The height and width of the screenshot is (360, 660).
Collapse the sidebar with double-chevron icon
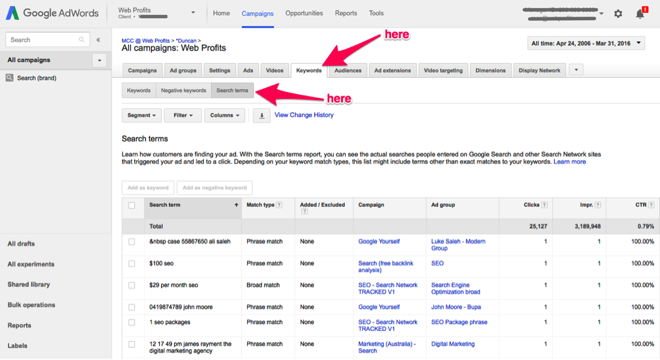[x=98, y=40]
